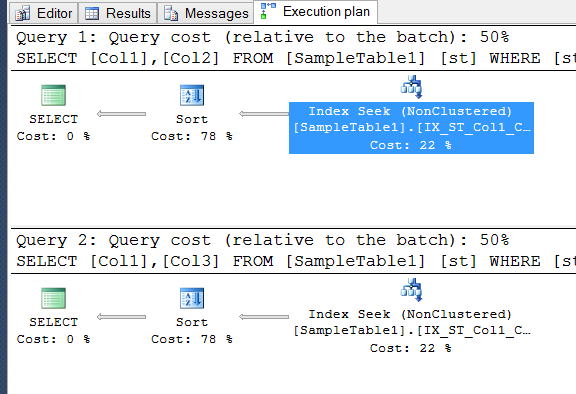Select highlighted Index Seek (NonClustered) node in Query 1
This screenshot has height=394, width=576.
[x=411, y=128]
